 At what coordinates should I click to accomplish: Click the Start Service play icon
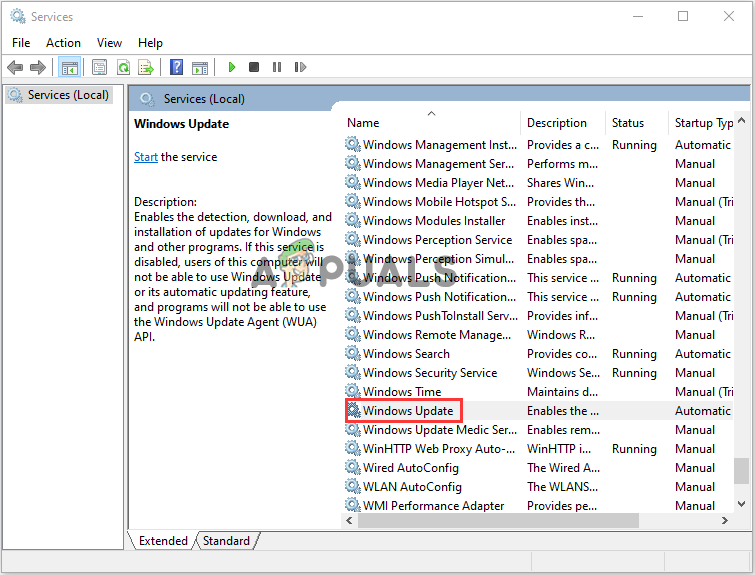click(x=232, y=67)
